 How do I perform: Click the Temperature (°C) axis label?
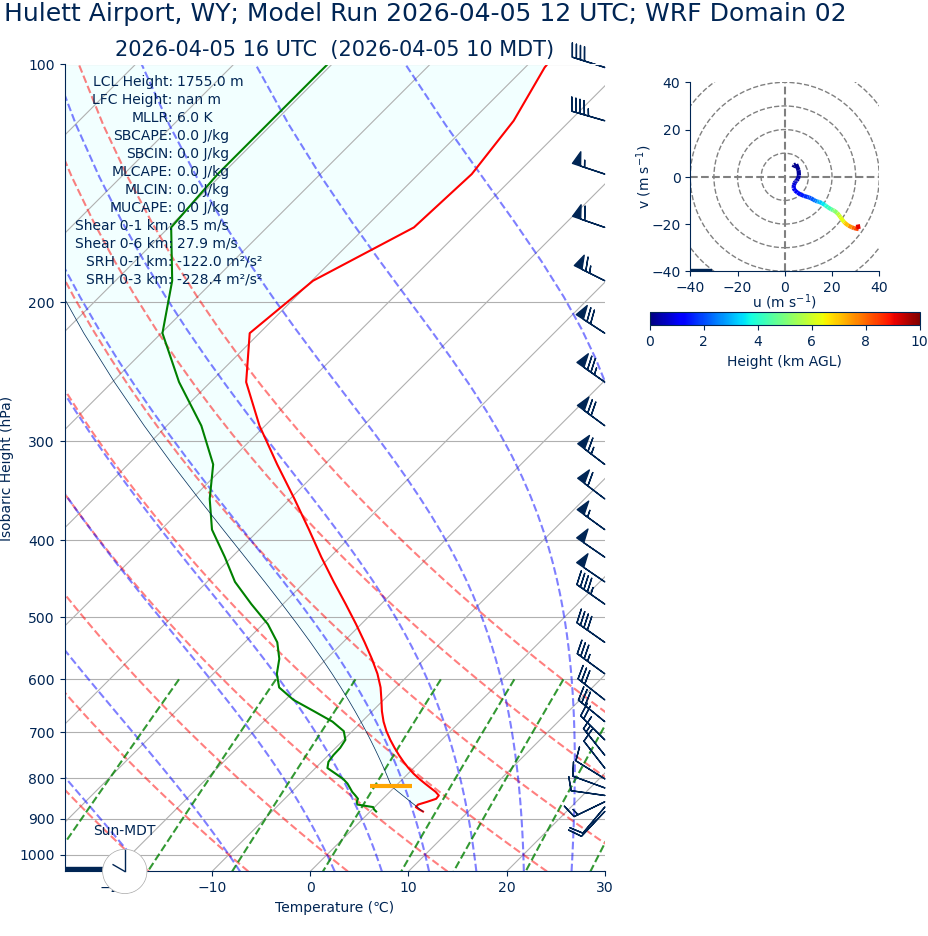(x=334, y=907)
